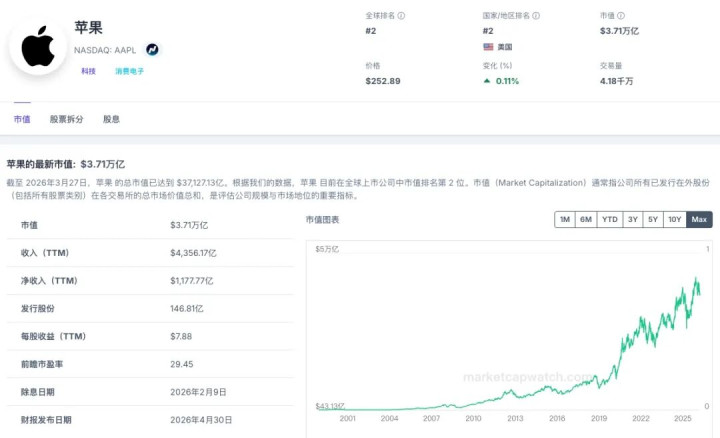The height and width of the screenshot is (438, 720).
Task: Click the #2 global rank value
Action: coord(371,31)
